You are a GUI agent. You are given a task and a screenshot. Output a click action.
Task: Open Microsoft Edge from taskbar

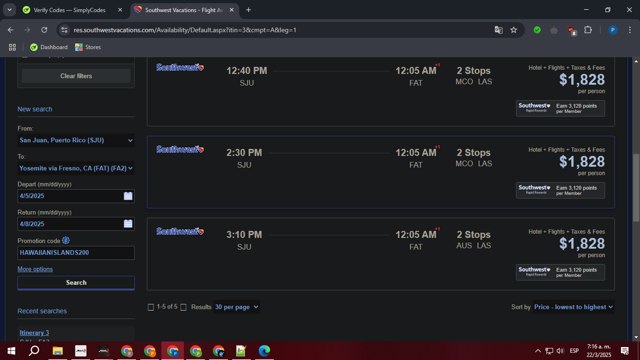point(264,351)
